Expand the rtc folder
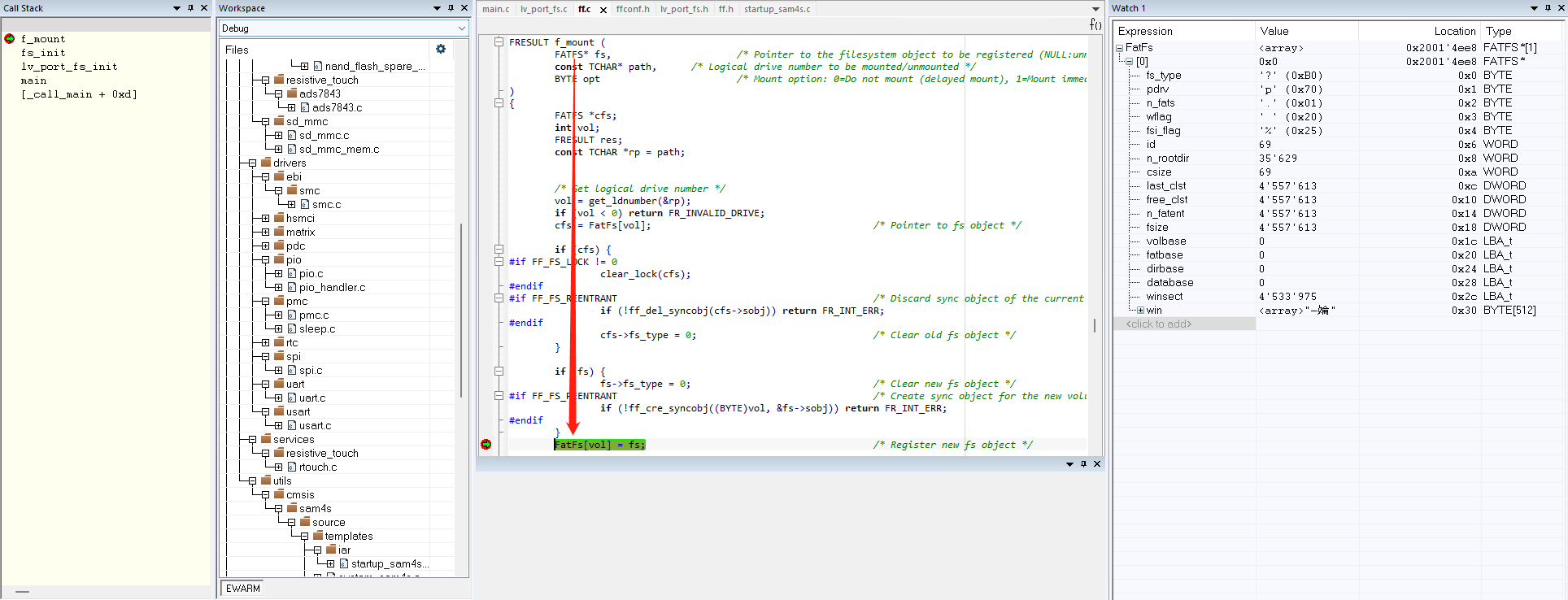Image resolution: width=1568 pixels, height=600 pixels. point(265,343)
